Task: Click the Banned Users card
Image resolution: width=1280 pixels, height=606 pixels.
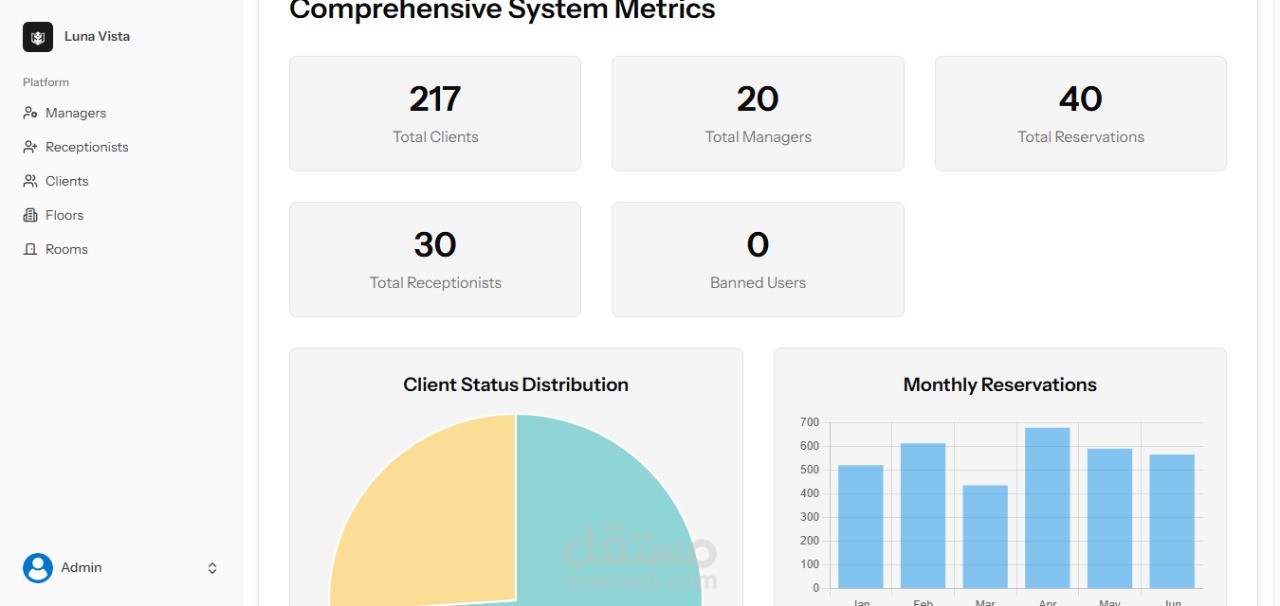Action: pos(758,260)
